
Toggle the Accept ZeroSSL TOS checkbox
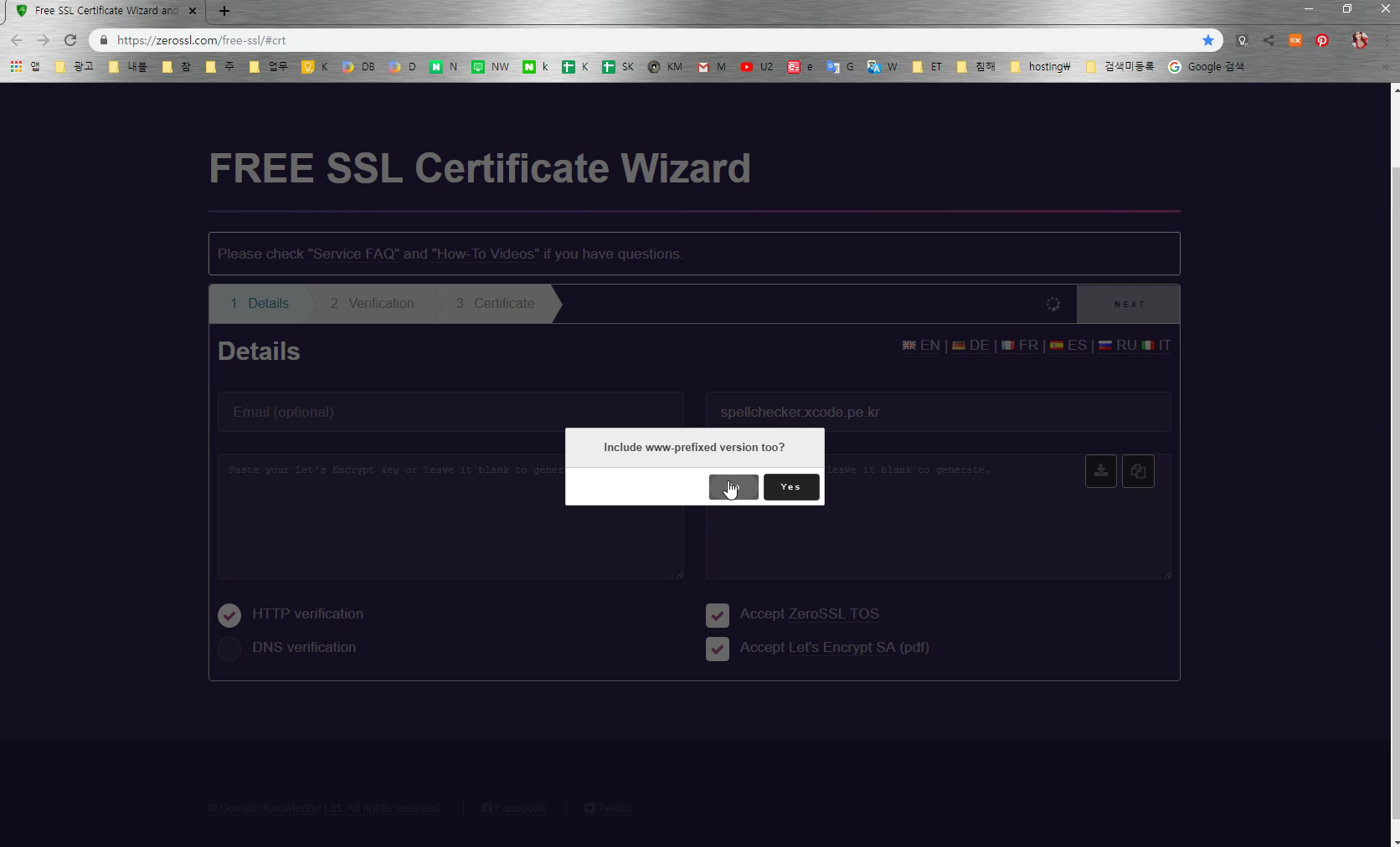(x=718, y=615)
